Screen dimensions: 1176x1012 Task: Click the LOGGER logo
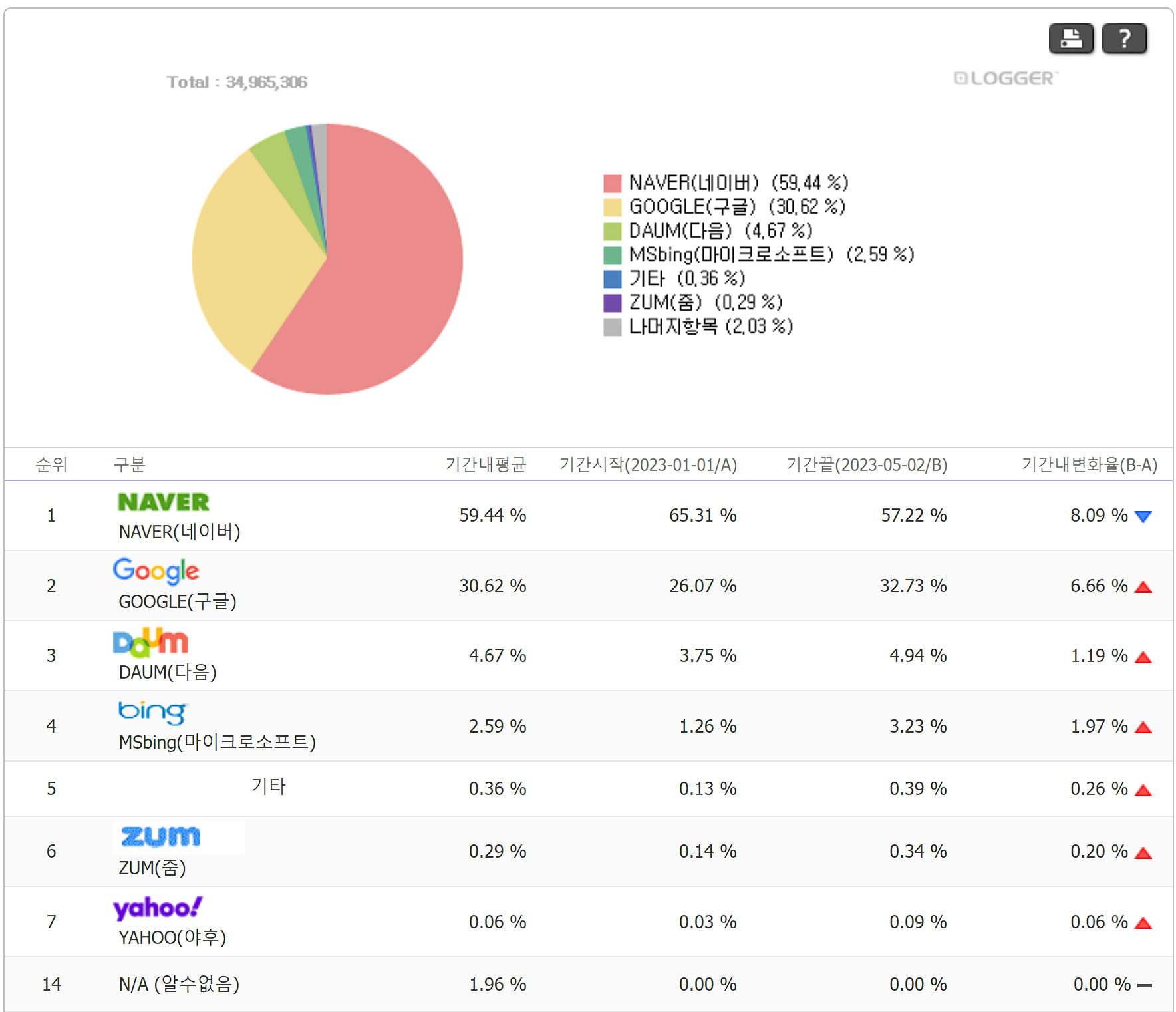click(x=1004, y=79)
